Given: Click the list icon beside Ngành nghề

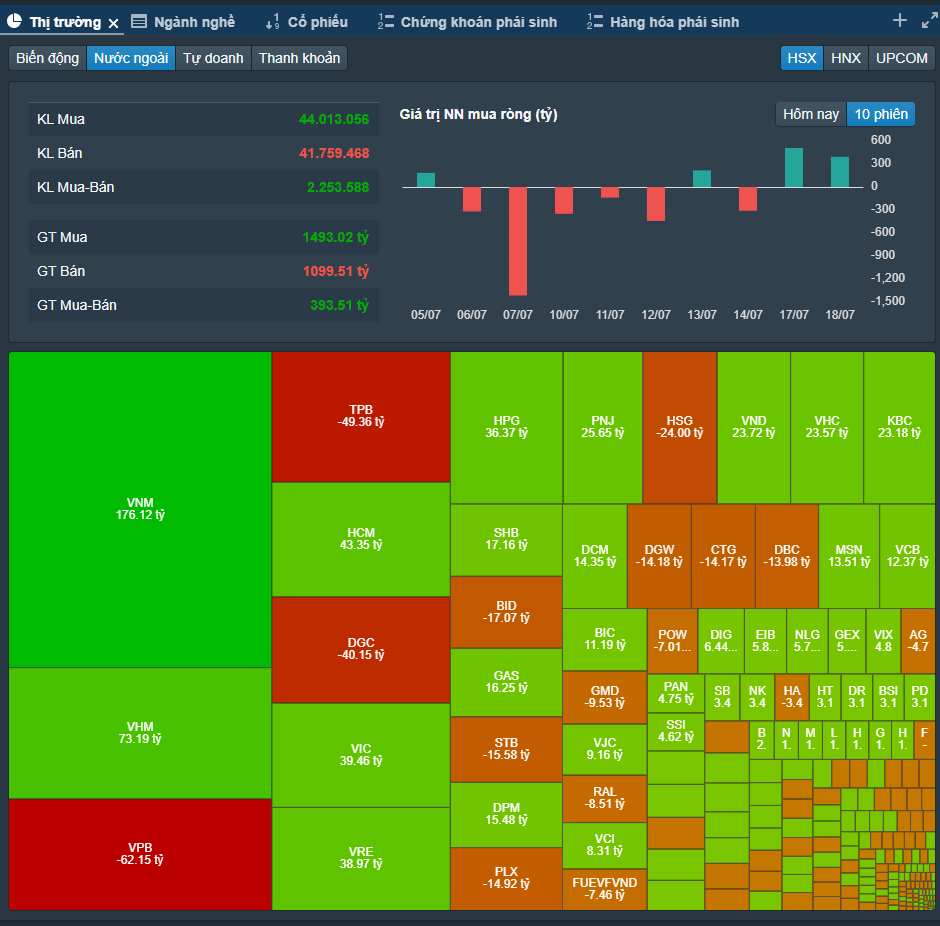Looking at the screenshot, I should (138, 22).
